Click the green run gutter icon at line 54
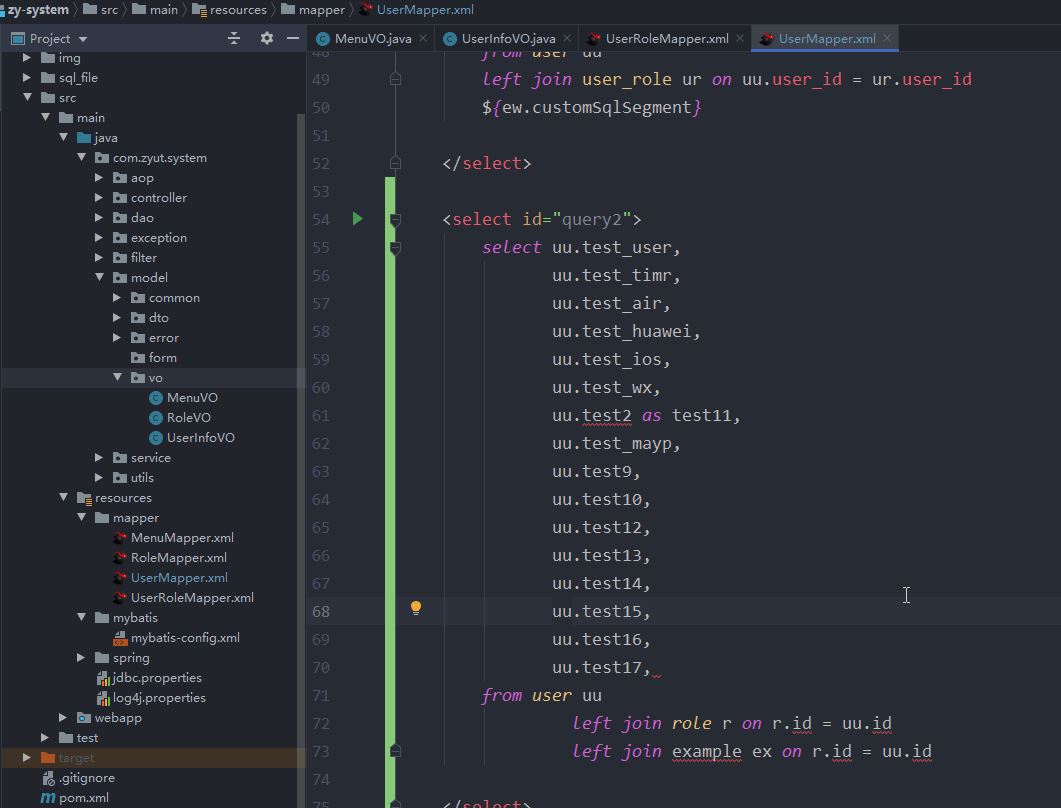This screenshot has height=808, width=1061. (357, 219)
